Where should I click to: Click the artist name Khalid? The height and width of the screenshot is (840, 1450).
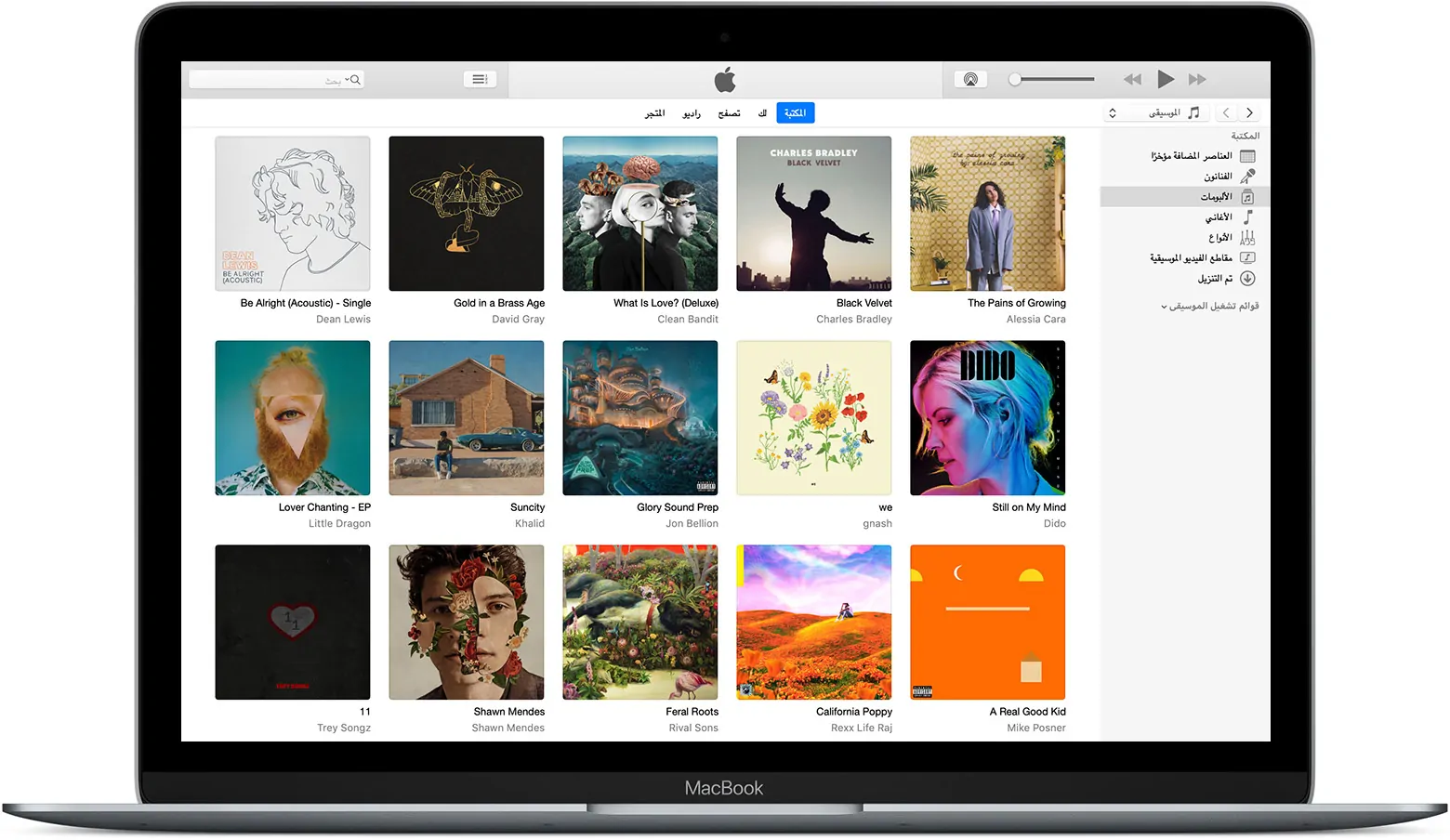click(530, 524)
